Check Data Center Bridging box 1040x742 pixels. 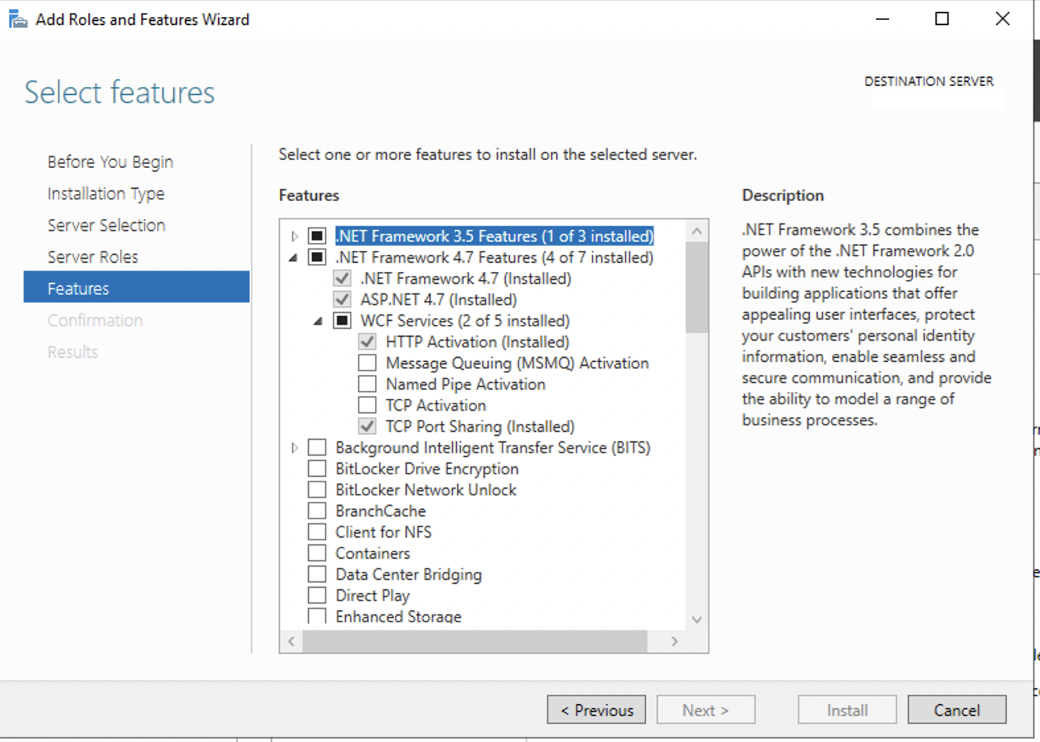pyautogui.click(x=317, y=574)
